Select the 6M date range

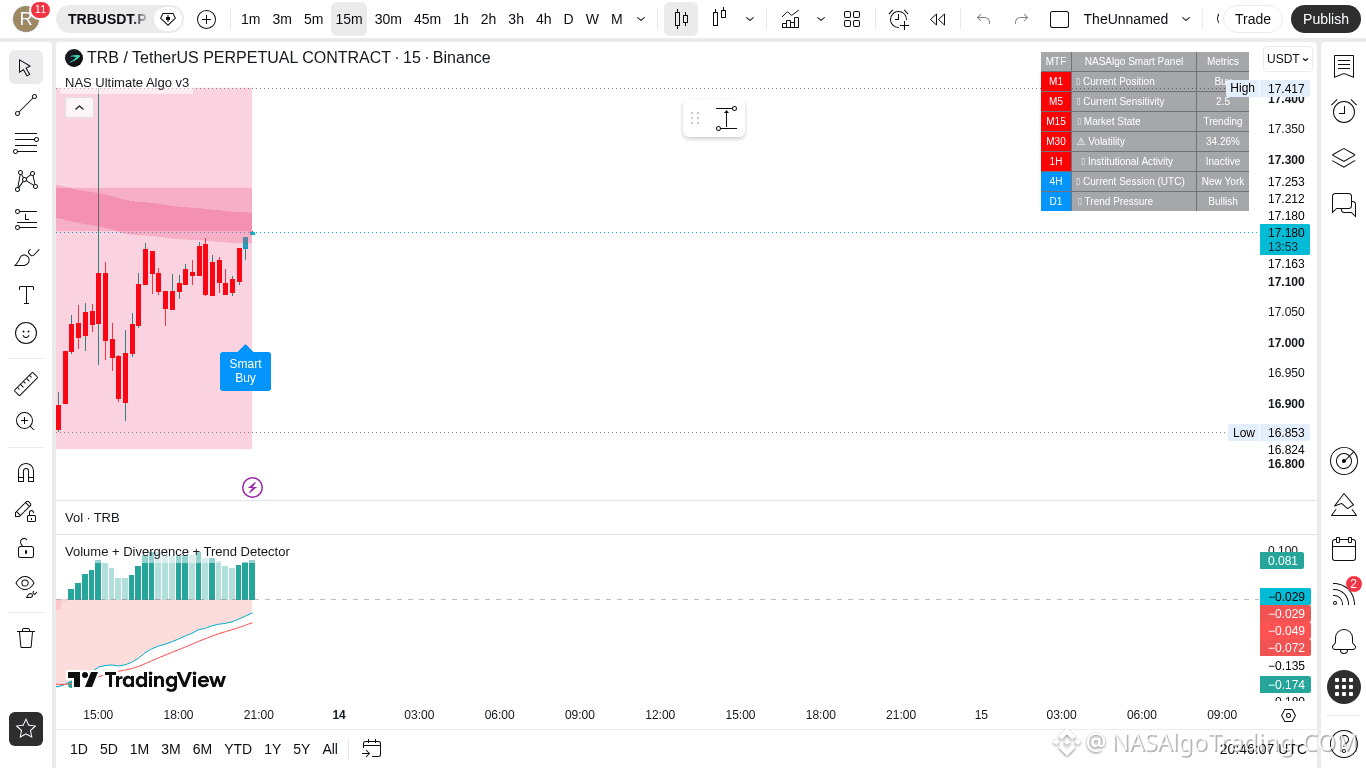(x=202, y=749)
